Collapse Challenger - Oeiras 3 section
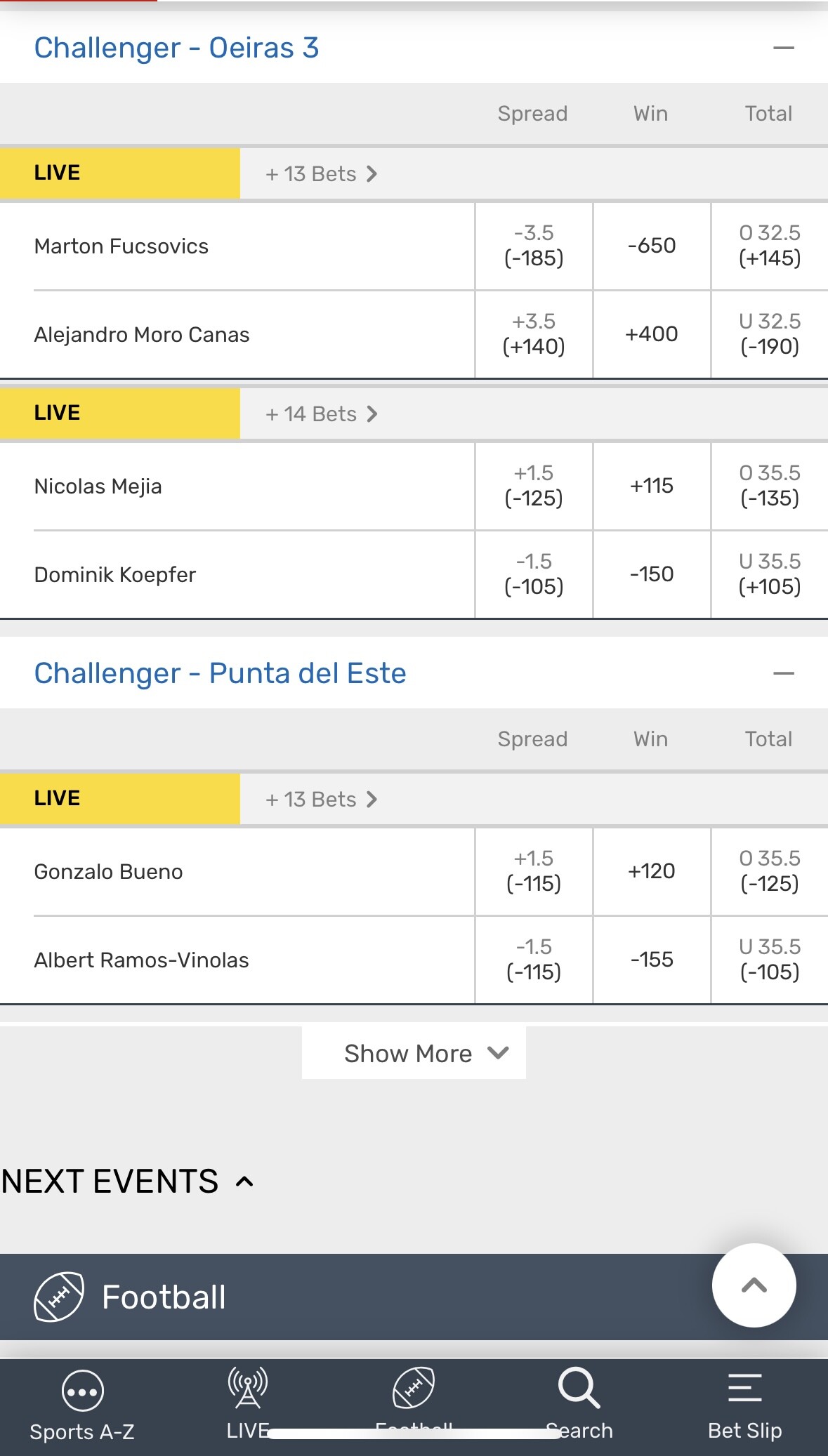The height and width of the screenshot is (1456, 828). pos(783,48)
